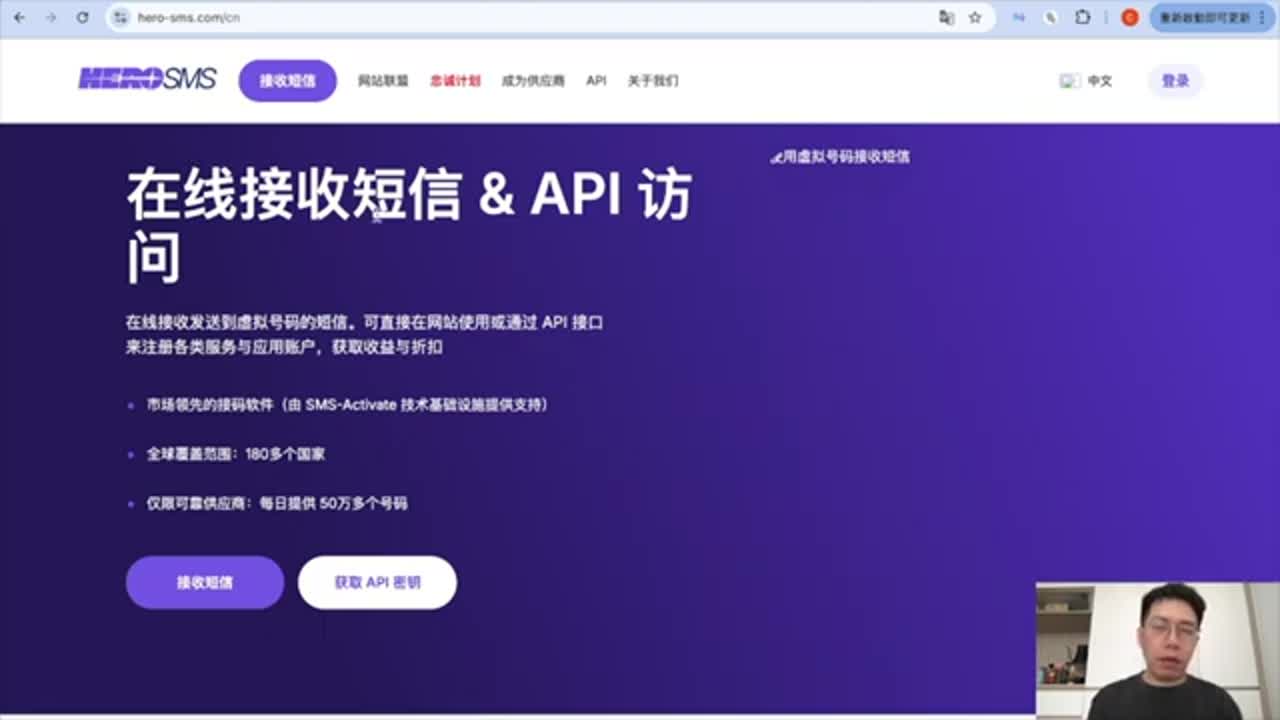Open the 网站联盟 menu item
This screenshot has width=1280, height=720.
click(x=383, y=81)
